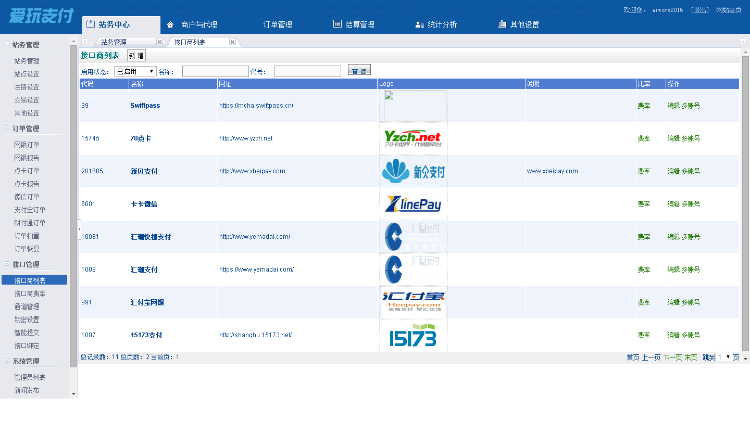Open 智能提交 in the sidebar
Screen dimensions: 750x435
pyautogui.click(x=27, y=332)
